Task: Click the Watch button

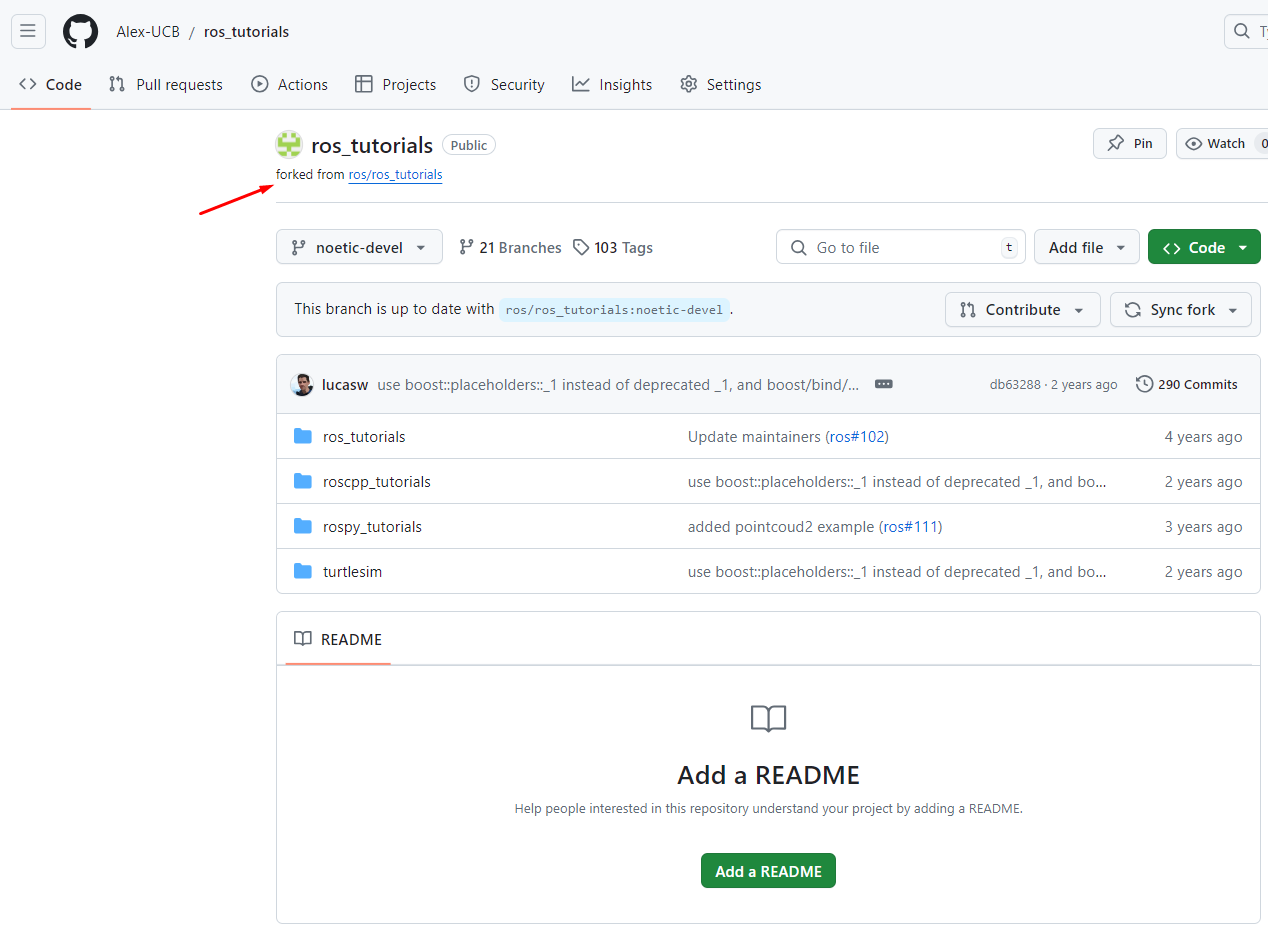Action: pos(1222,143)
